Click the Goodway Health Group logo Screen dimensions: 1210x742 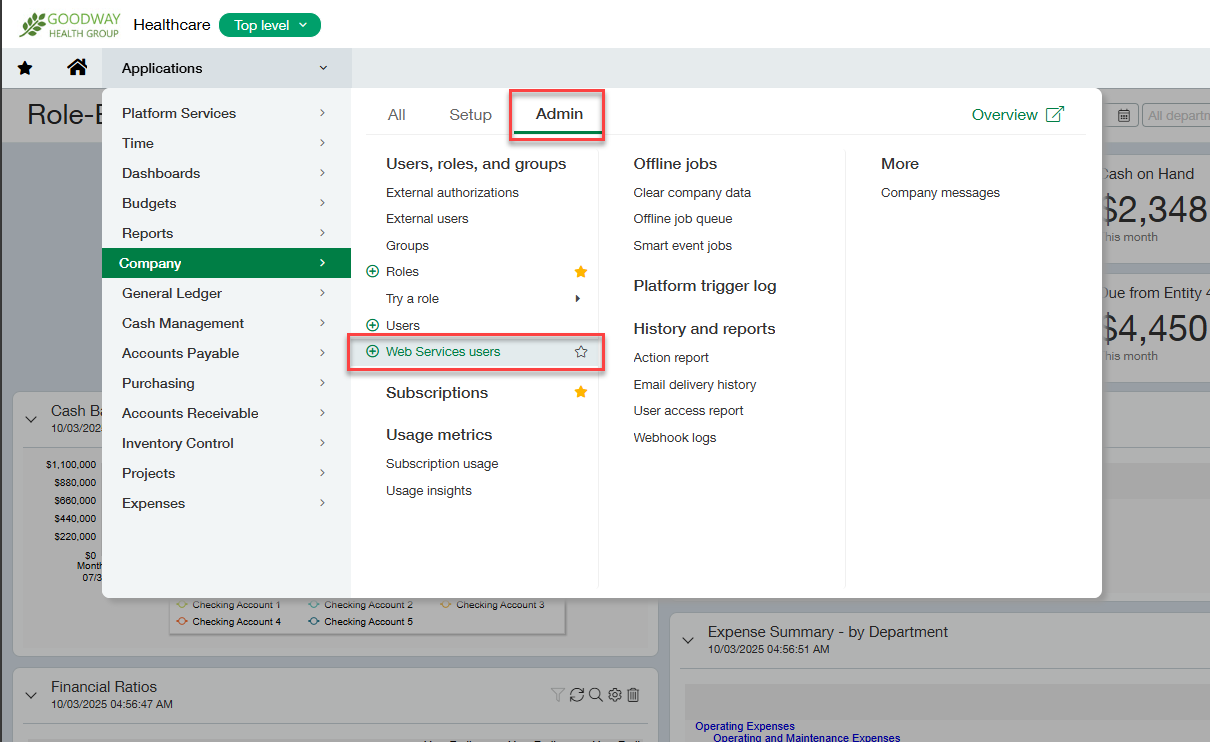tap(70, 25)
